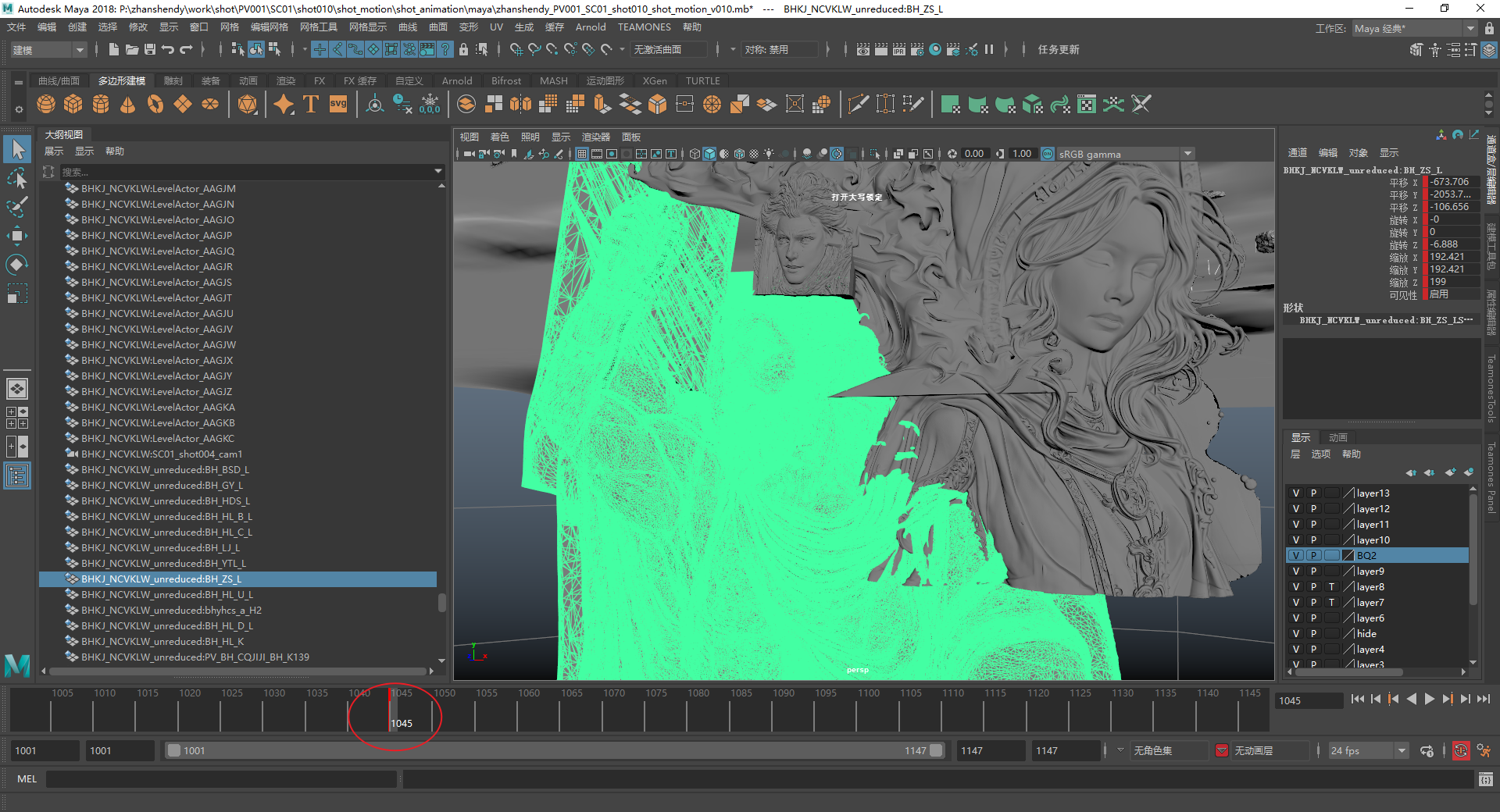Image resolution: width=1500 pixels, height=812 pixels.
Task: Click the BQ2 layer color swatch
Action: coord(1348,556)
